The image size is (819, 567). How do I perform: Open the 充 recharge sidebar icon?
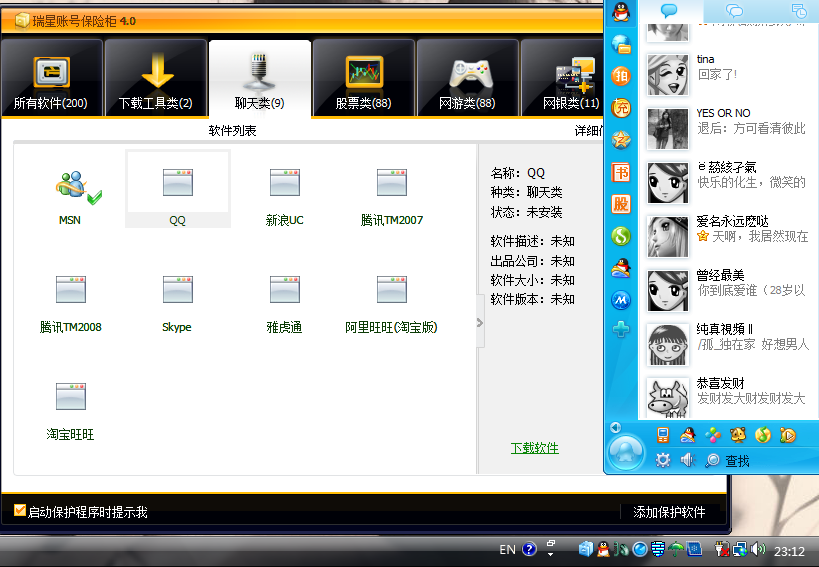(x=621, y=108)
